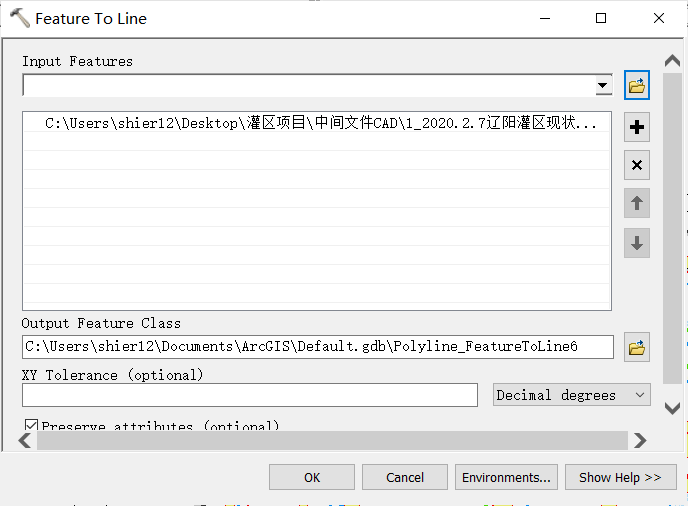
Task: Click the left arrow on the horizontal scrollbar
Action: pyautogui.click(x=25, y=440)
